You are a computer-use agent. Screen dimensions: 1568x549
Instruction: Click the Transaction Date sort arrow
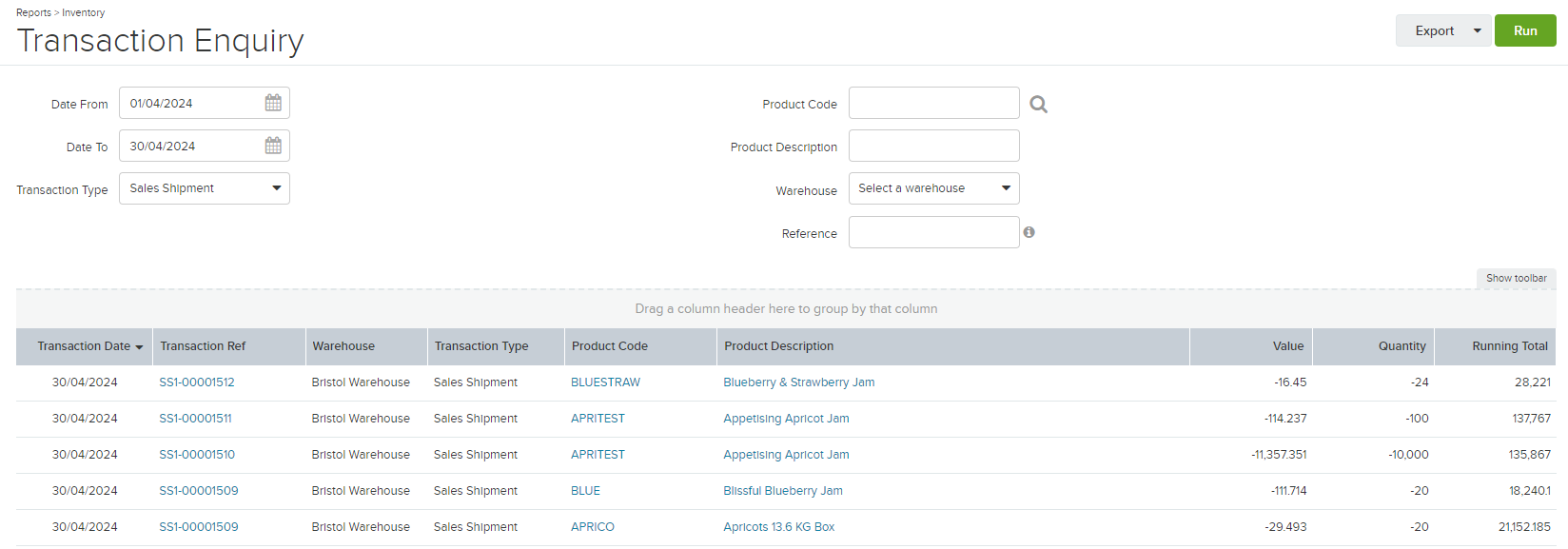coord(140,347)
